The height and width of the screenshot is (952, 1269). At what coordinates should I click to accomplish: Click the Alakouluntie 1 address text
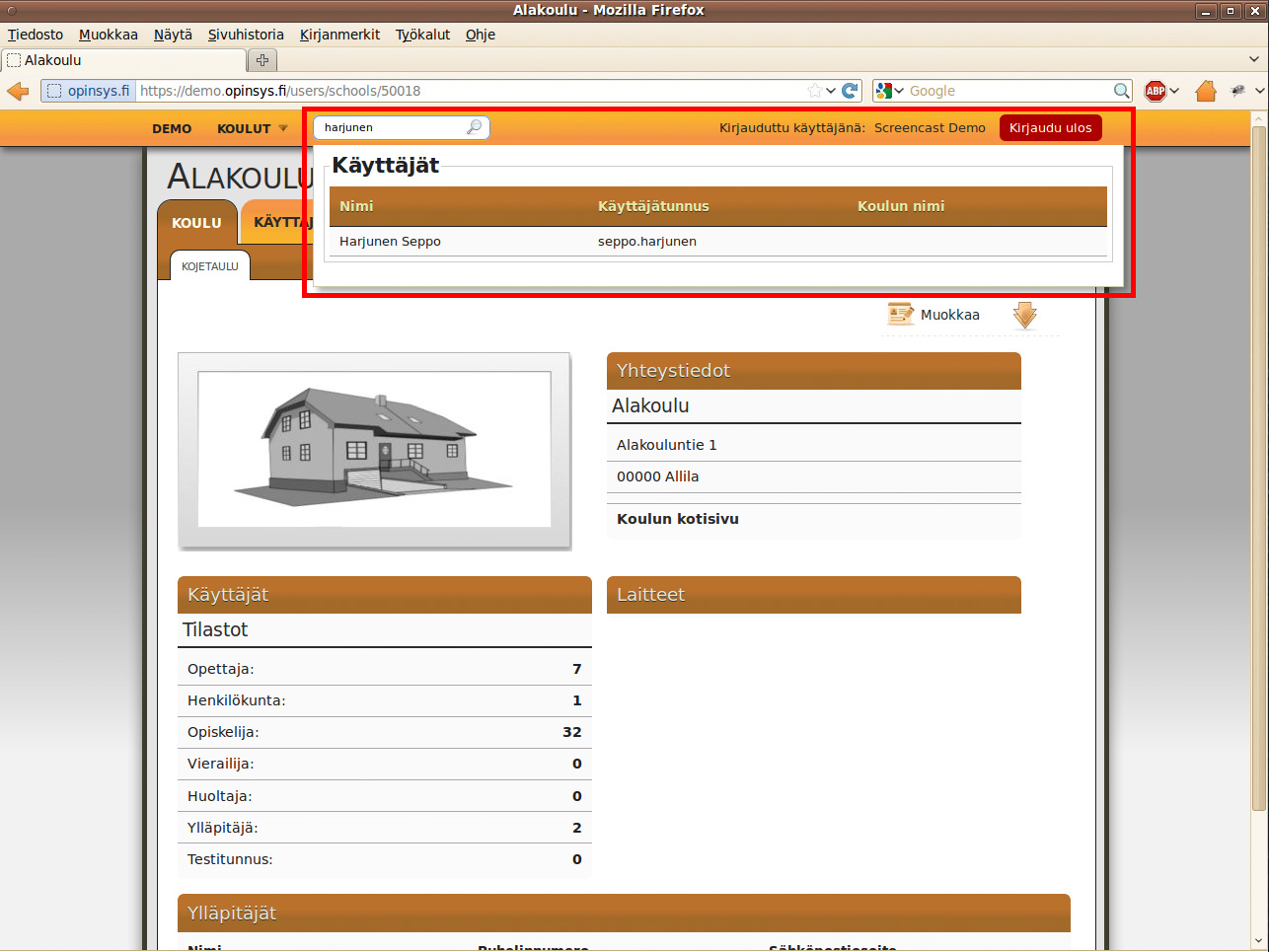click(x=667, y=445)
